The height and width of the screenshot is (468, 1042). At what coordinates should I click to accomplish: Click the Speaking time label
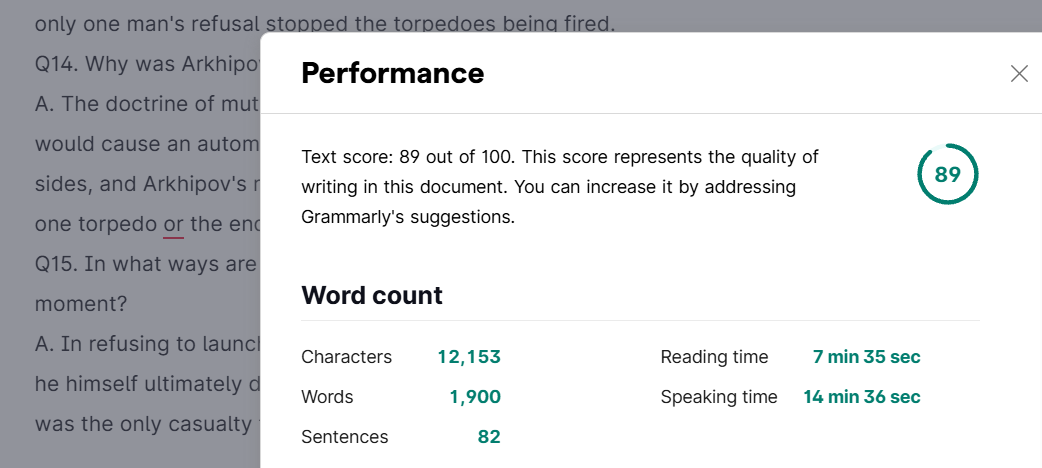719,397
